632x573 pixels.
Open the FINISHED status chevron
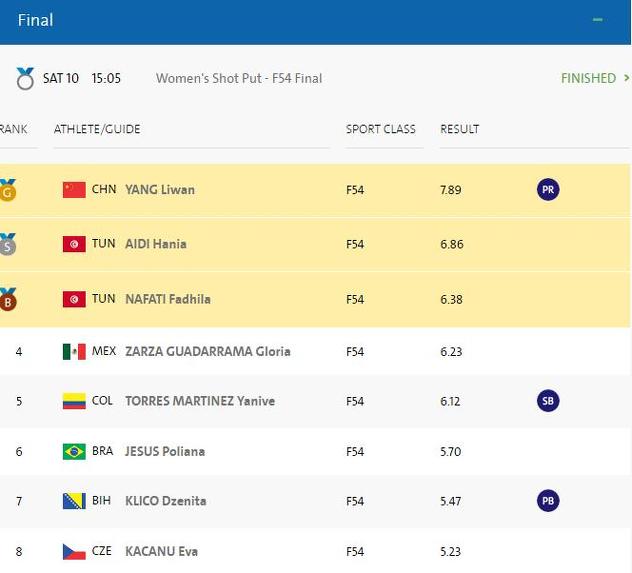(x=626, y=78)
